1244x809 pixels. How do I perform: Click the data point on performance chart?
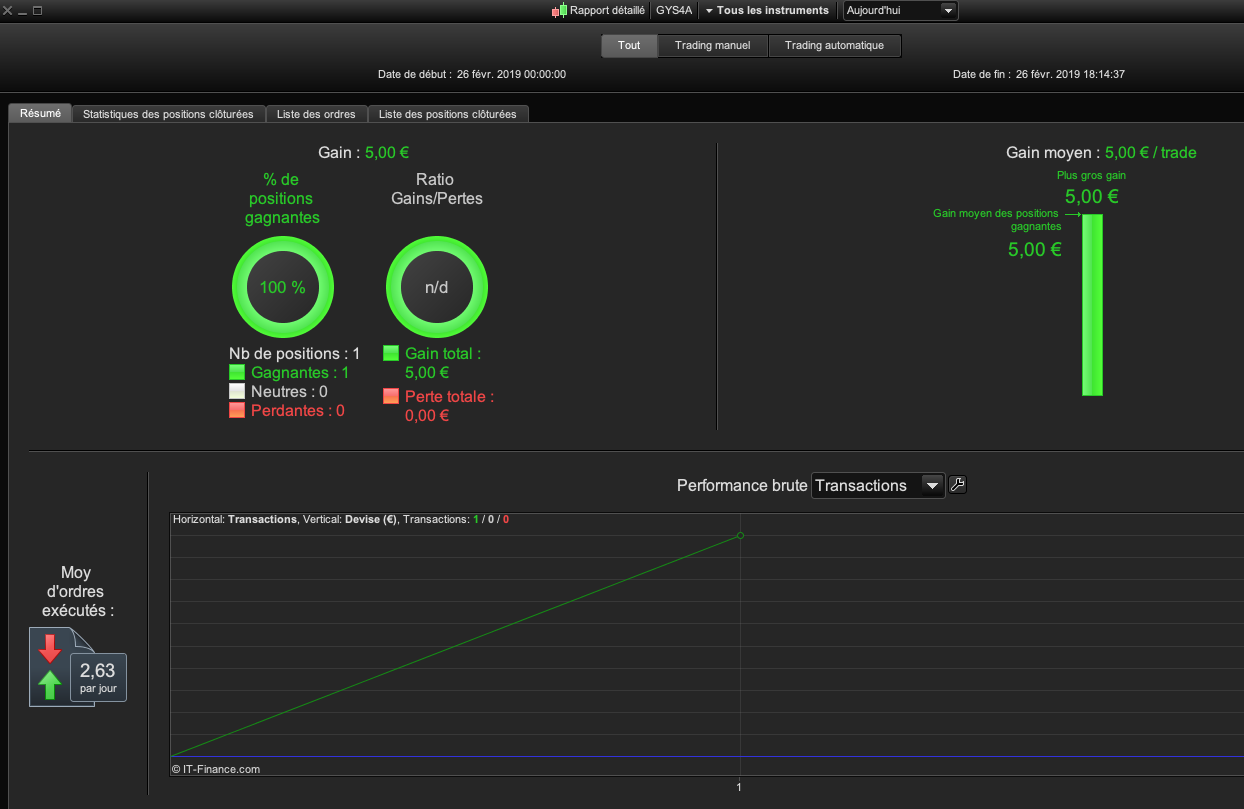740,535
